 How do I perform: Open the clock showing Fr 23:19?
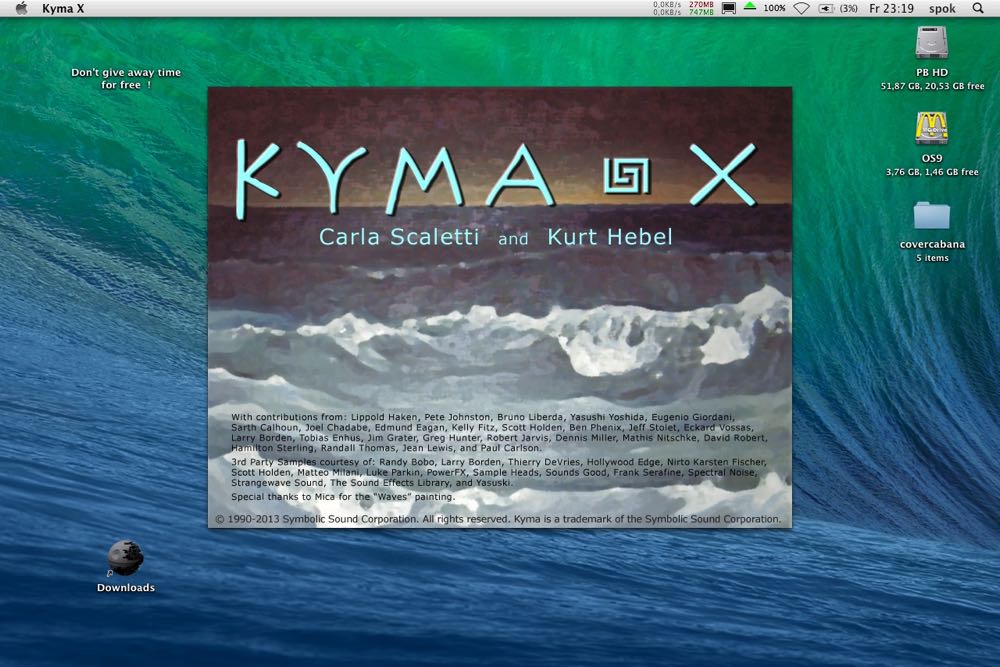[891, 8]
